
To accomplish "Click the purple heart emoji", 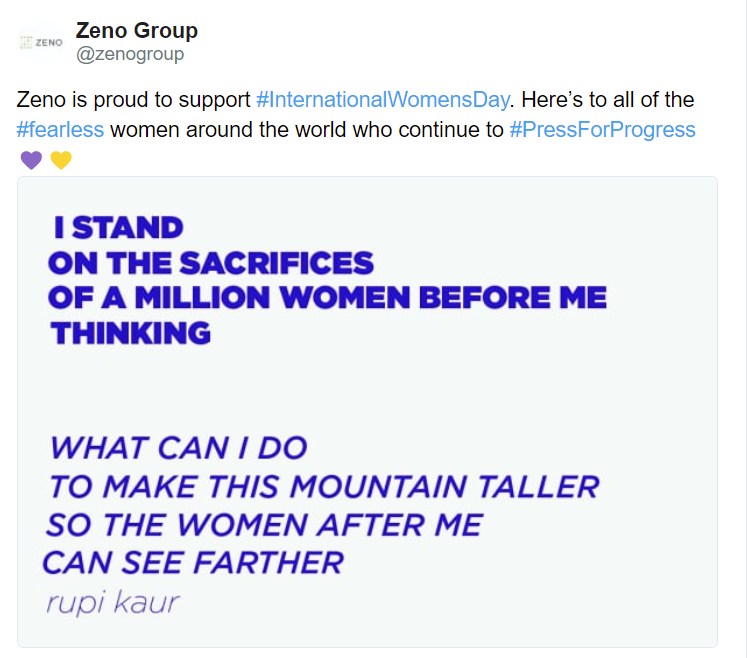I will (31, 160).
